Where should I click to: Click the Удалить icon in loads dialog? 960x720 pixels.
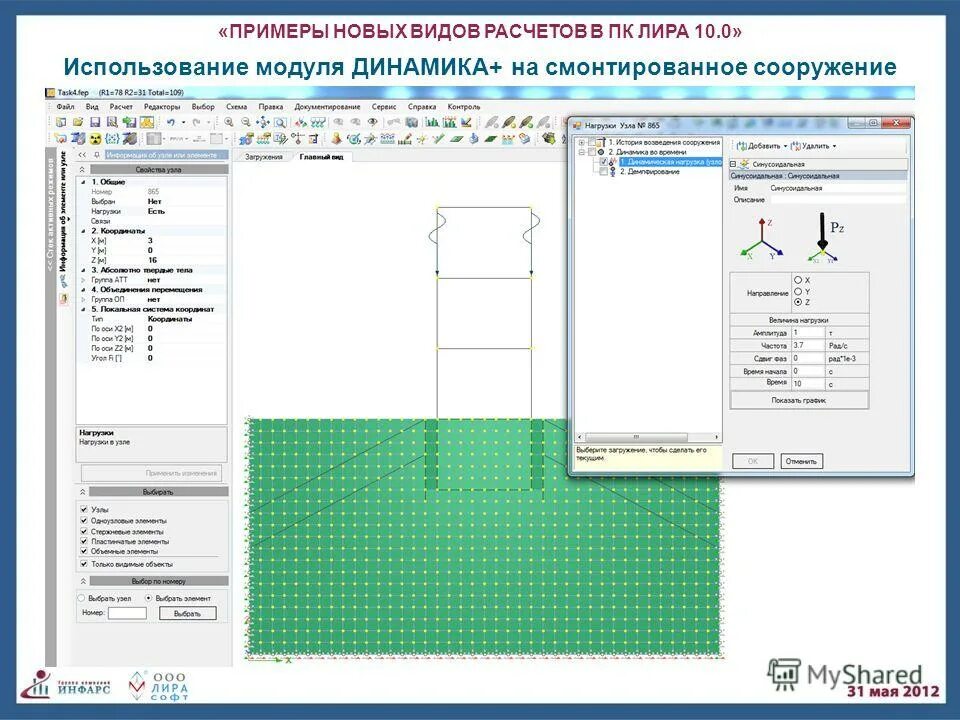point(795,146)
